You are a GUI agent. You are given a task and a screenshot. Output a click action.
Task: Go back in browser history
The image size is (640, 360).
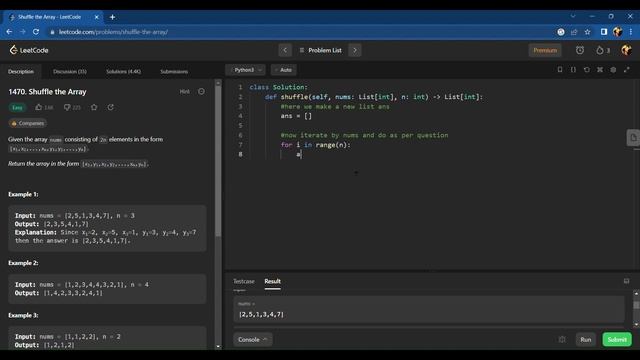pyautogui.click(x=9, y=32)
